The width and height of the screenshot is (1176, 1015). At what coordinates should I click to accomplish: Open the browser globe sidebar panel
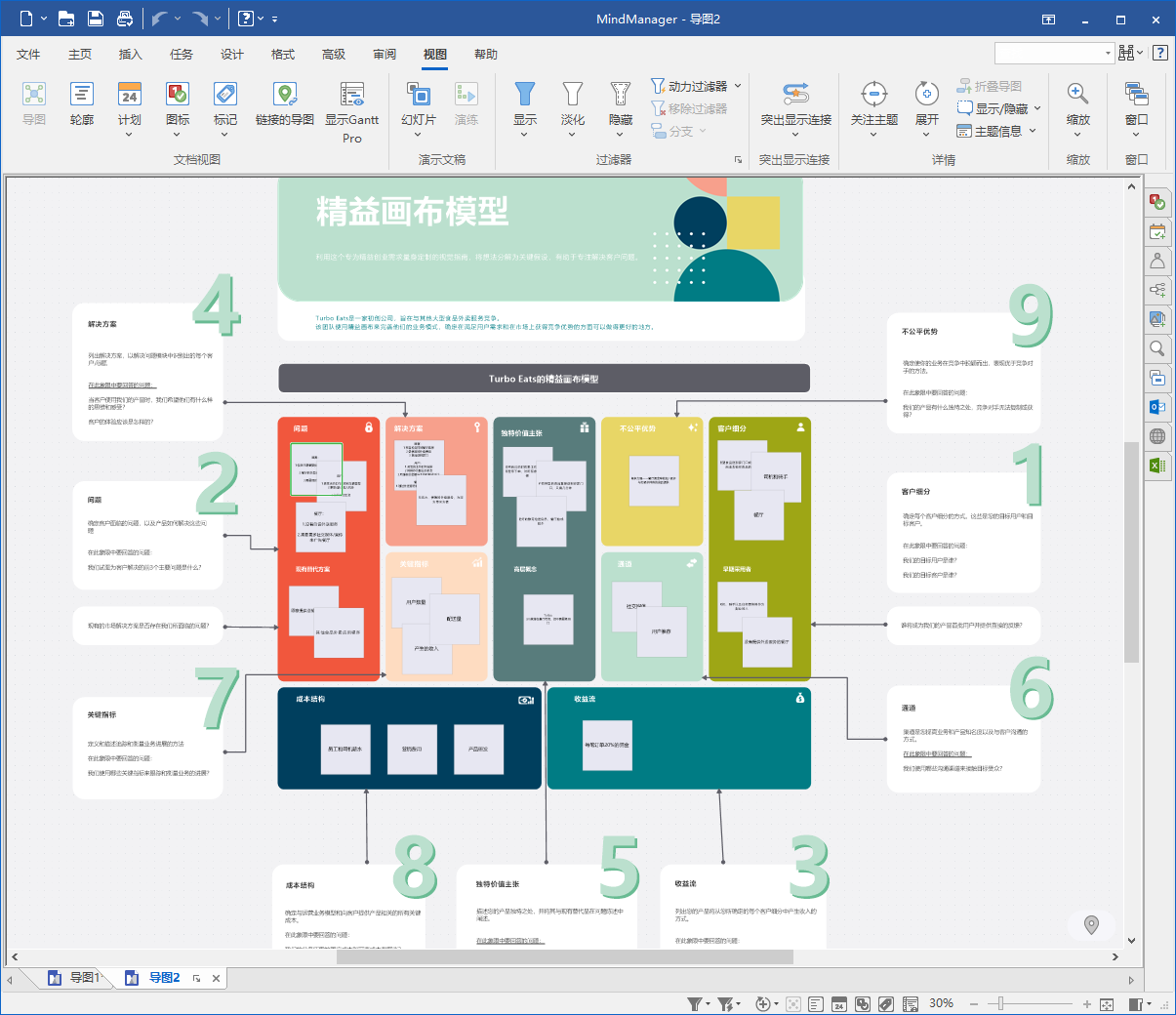pyautogui.click(x=1157, y=436)
